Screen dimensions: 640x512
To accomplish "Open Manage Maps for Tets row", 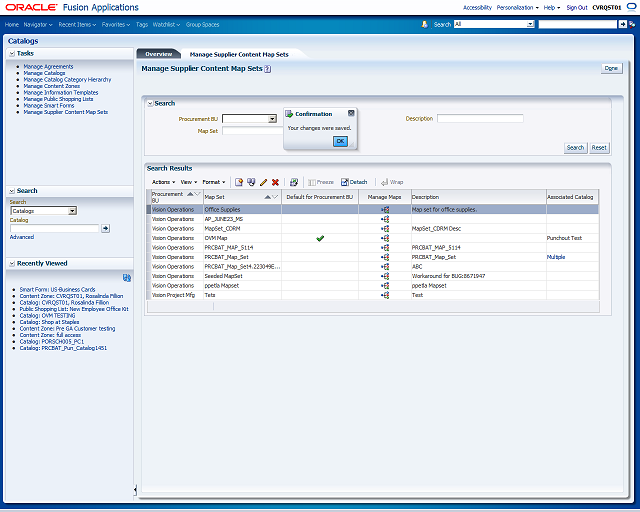I will pos(385,295).
